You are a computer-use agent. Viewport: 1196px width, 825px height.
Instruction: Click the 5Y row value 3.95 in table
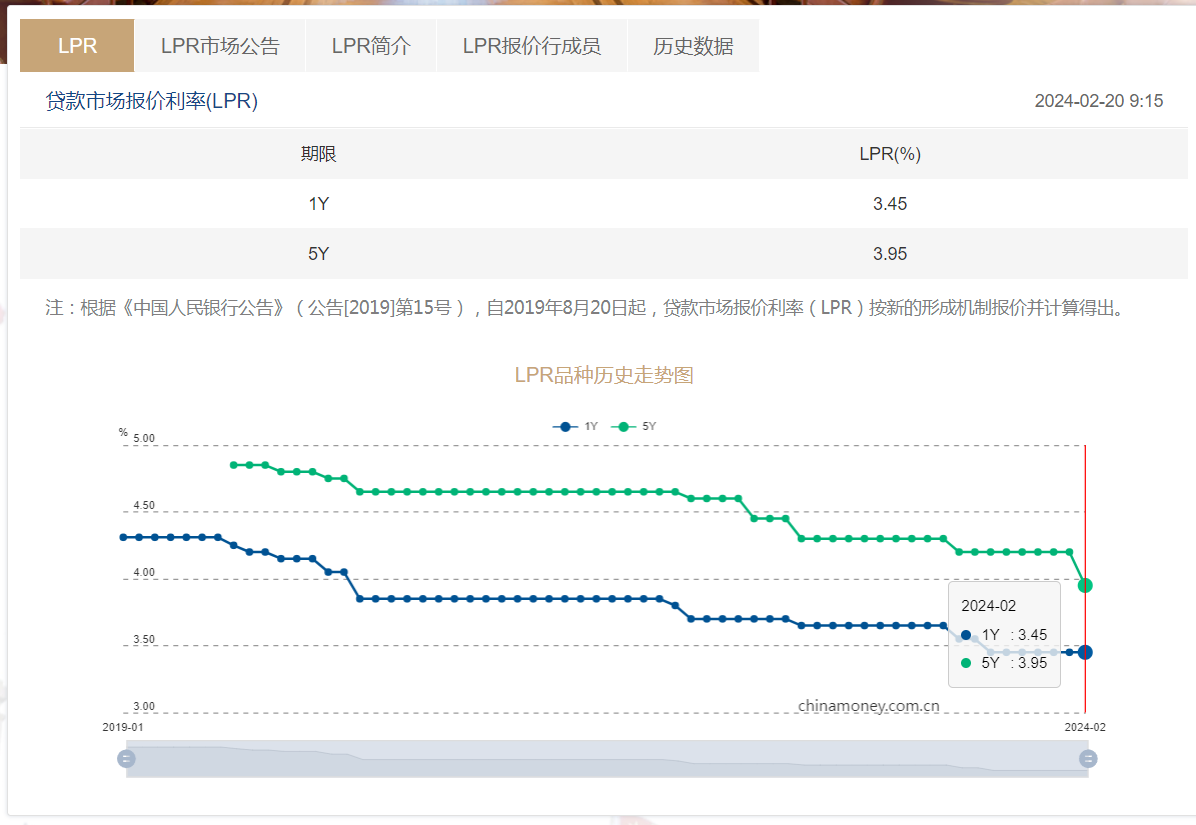tap(889, 254)
